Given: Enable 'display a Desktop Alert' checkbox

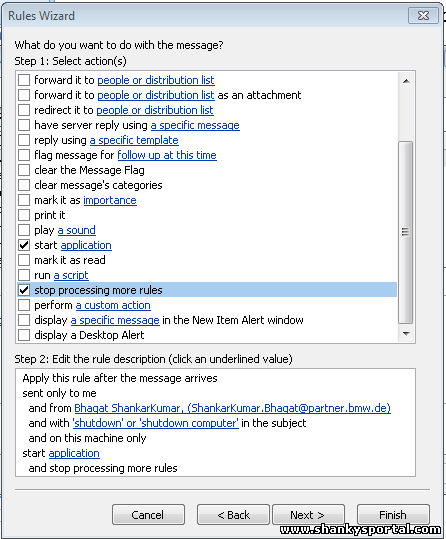Looking at the screenshot, I should click(x=24, y=335).
